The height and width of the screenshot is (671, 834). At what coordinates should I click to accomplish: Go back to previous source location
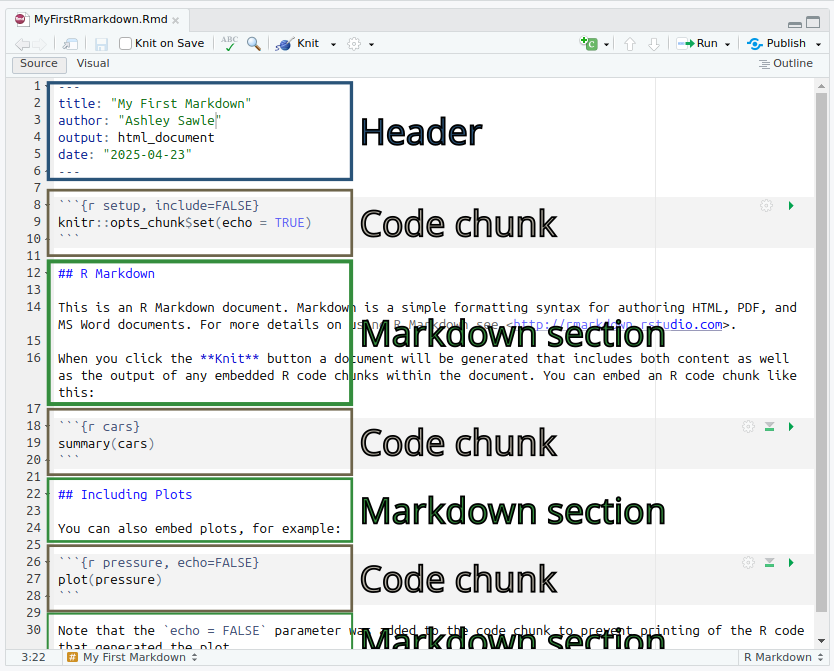[x=22, y=44]
